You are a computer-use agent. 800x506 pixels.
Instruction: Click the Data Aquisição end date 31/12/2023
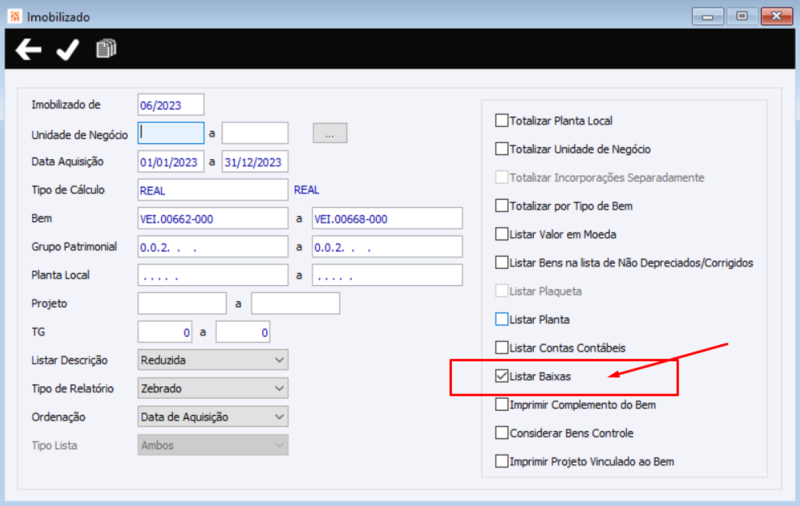pyautogui.click(x=255, y=162)
